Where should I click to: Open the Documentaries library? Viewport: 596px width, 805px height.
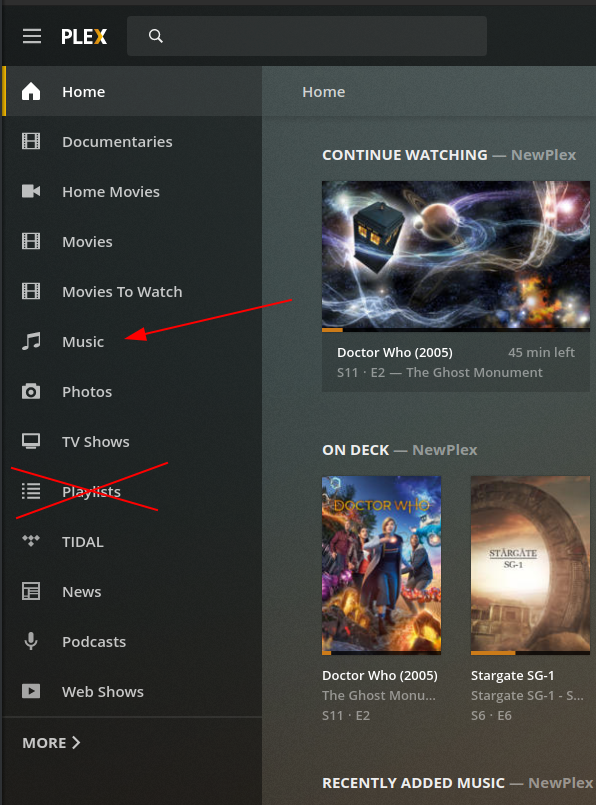132,141
